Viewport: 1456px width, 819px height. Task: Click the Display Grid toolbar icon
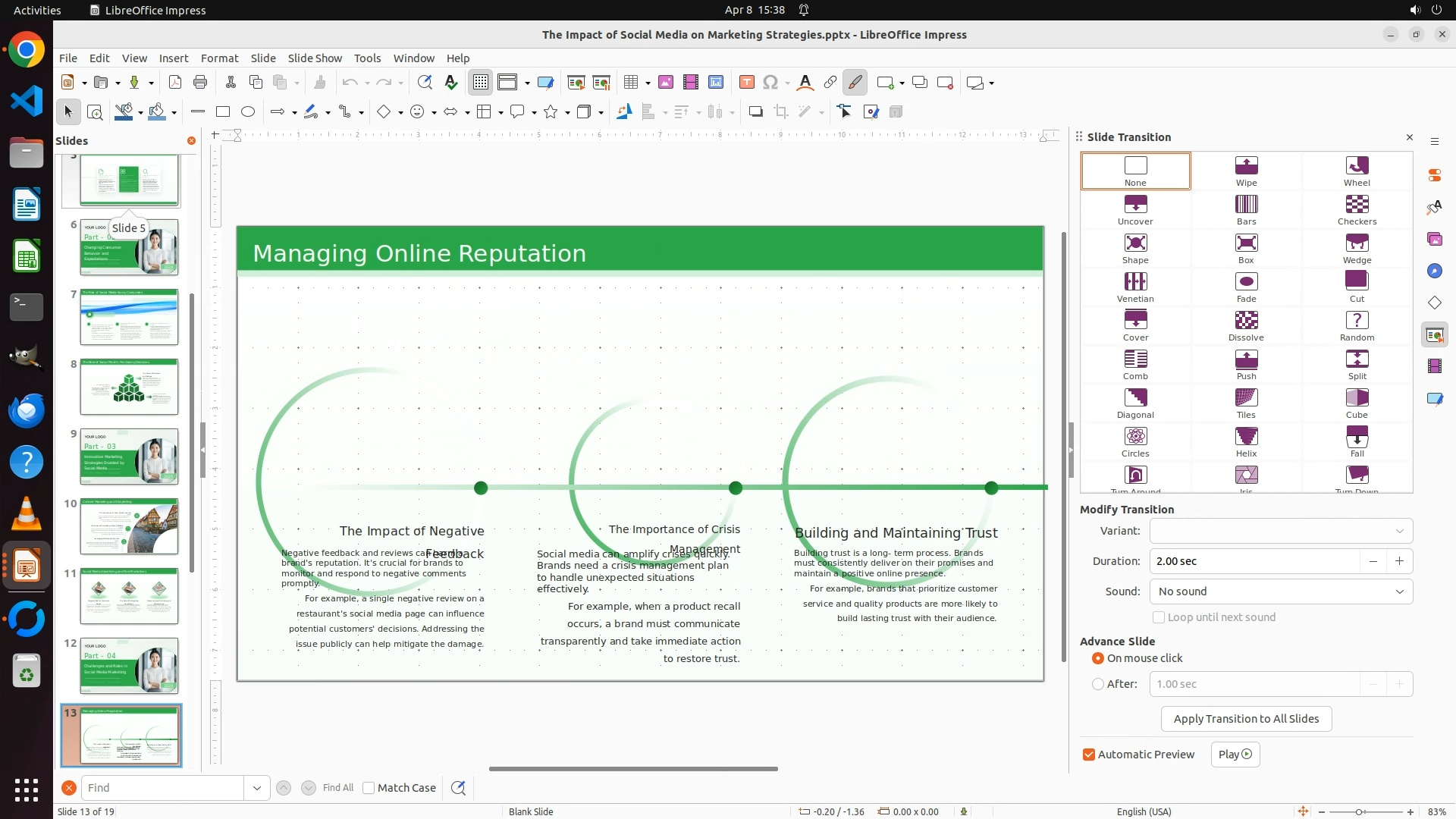[481, 83]
